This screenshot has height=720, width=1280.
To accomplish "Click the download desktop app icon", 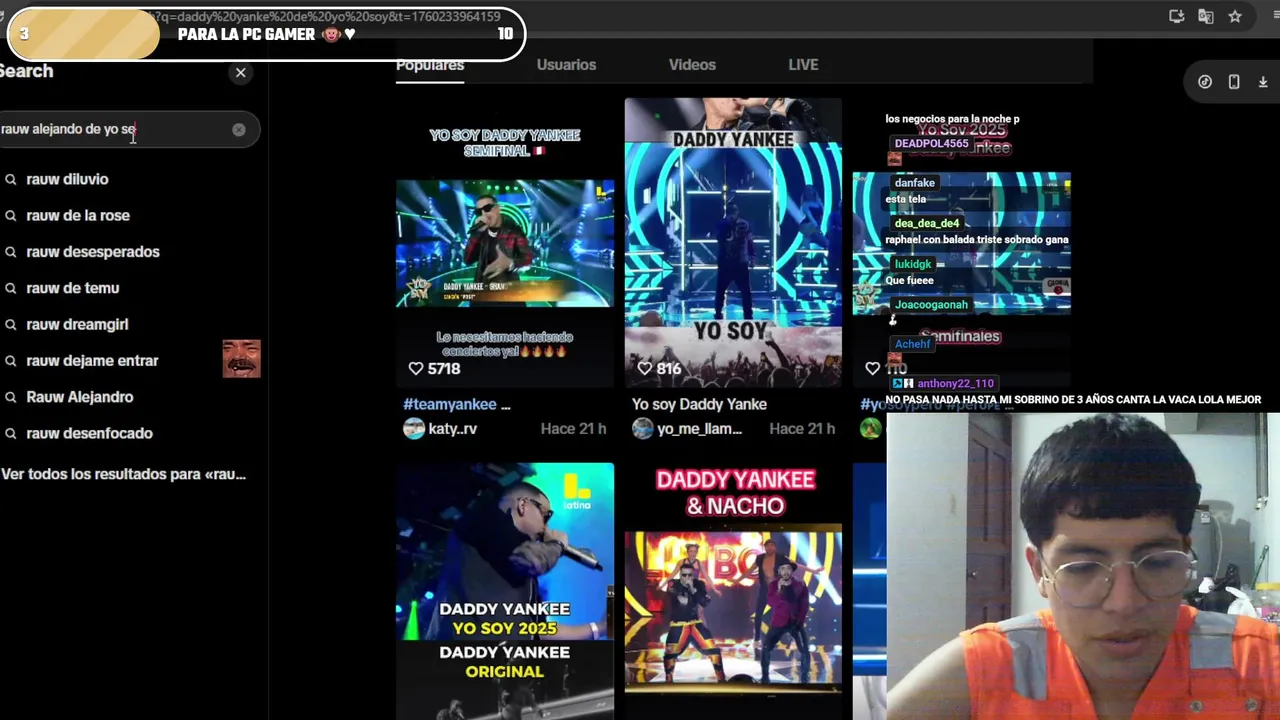I will tap(1263, 82).
